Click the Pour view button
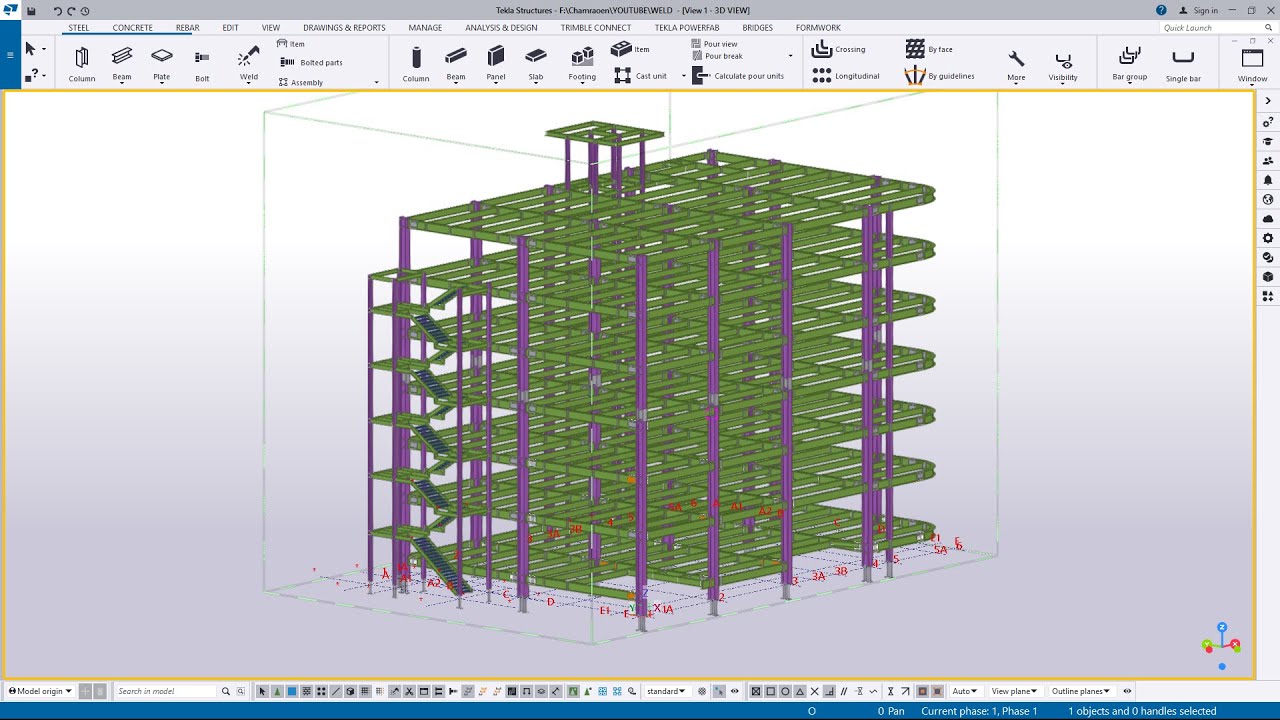The image size is (1280, 720). (x=714, y=44)
